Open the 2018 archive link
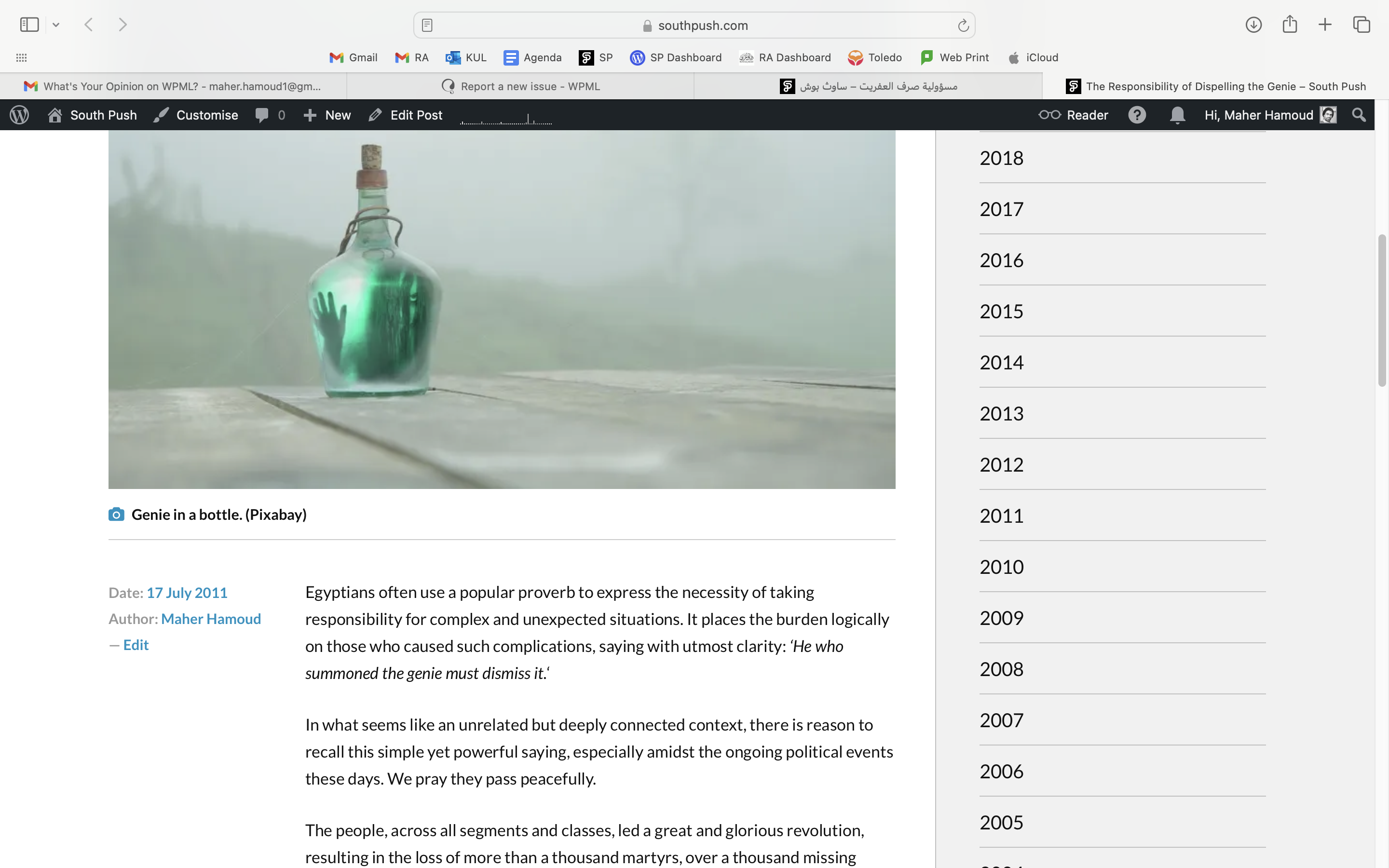The height and width of the screenshot is (868, 1389). [x=1002, y=158]
